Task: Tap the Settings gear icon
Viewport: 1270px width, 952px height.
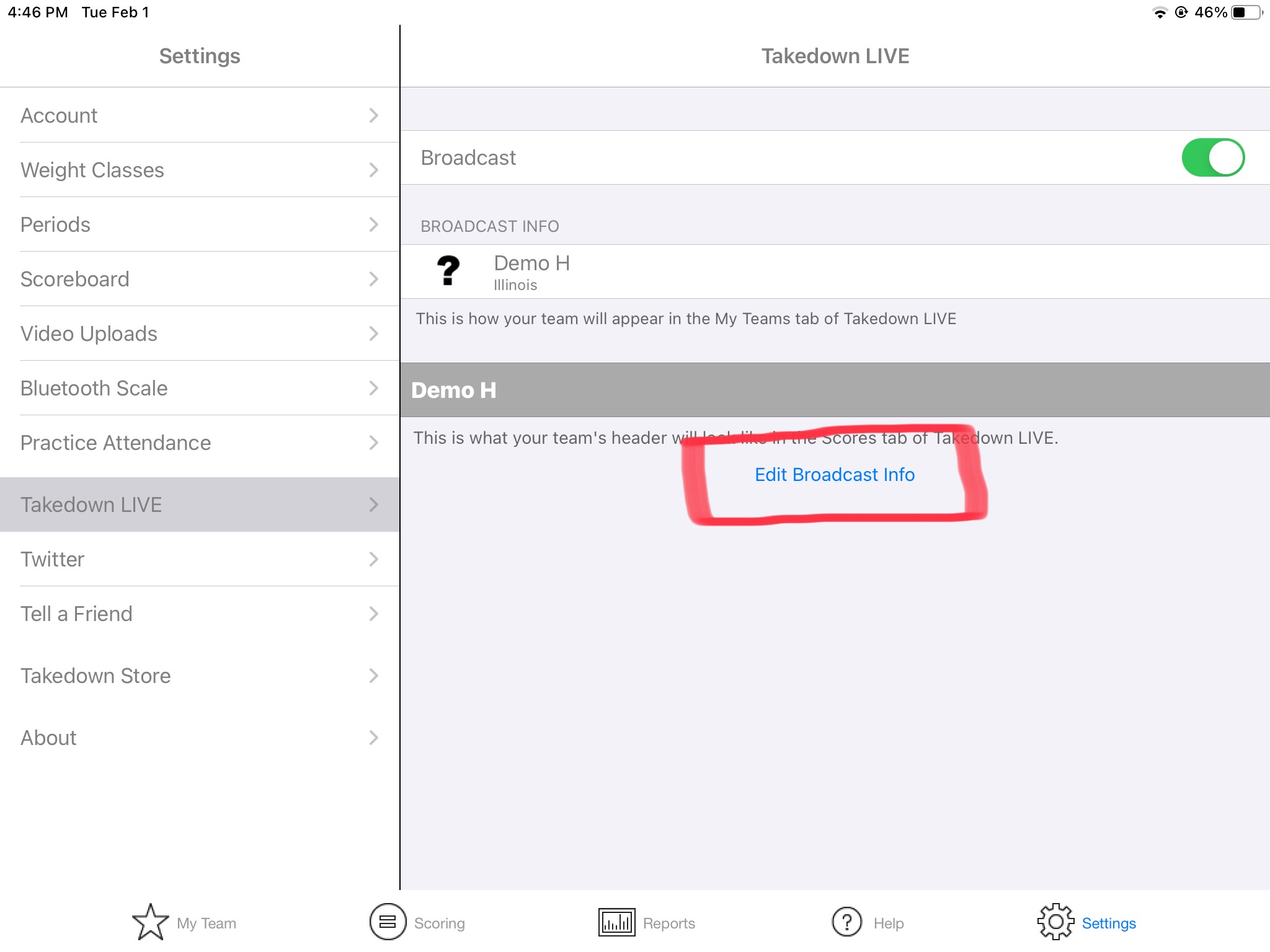Action: [1055, 922]
